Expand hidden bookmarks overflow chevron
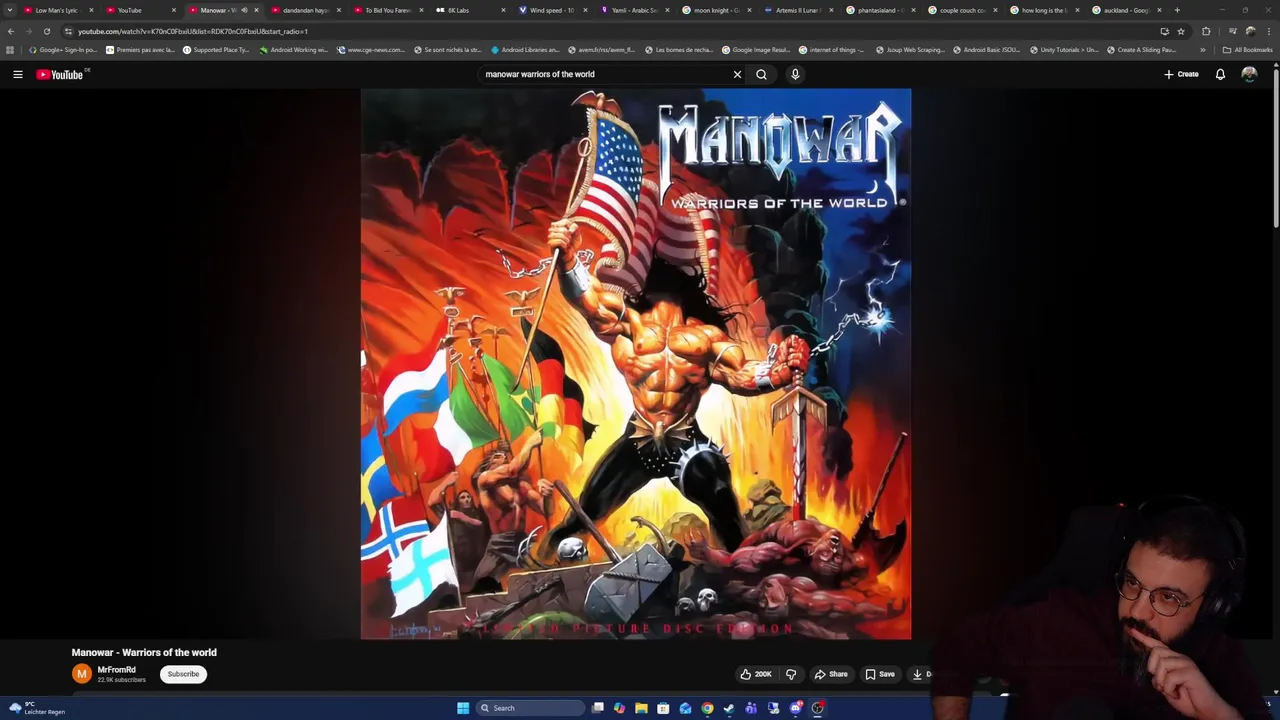This screenshot has width=1280, height=720. coord(1203,49)
